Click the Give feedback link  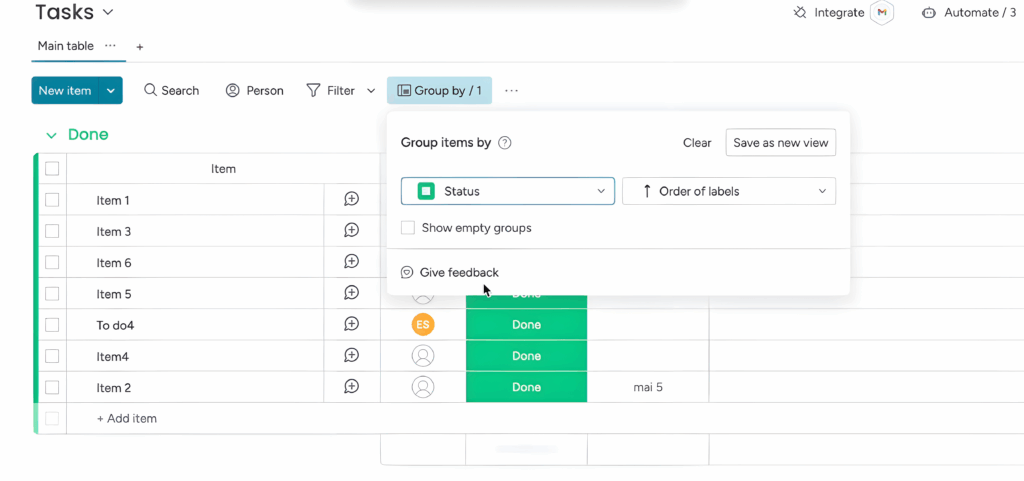(449, 272)
